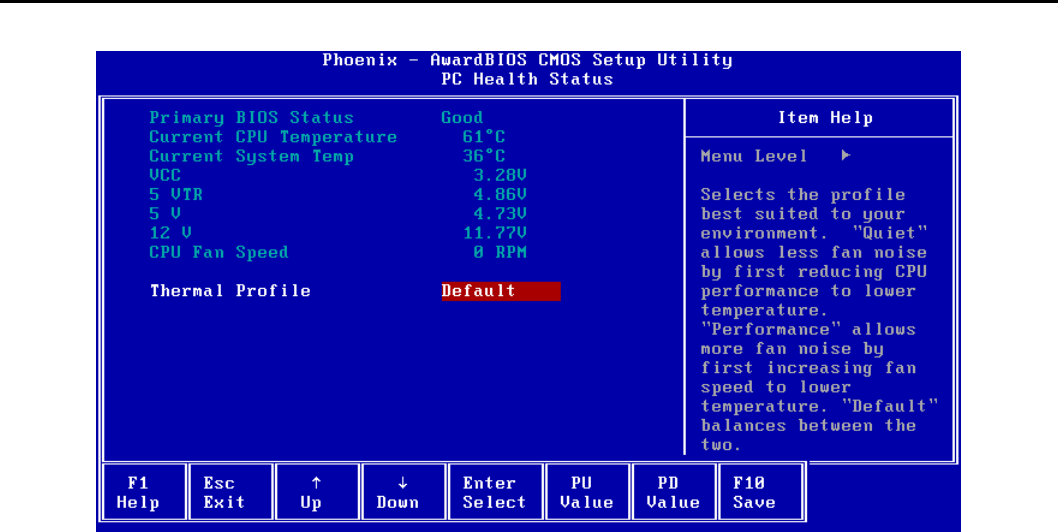Viewport: 1058px width, 532px height.
Task: Click the BIOS status value Good
Action: tap(462, 117)
